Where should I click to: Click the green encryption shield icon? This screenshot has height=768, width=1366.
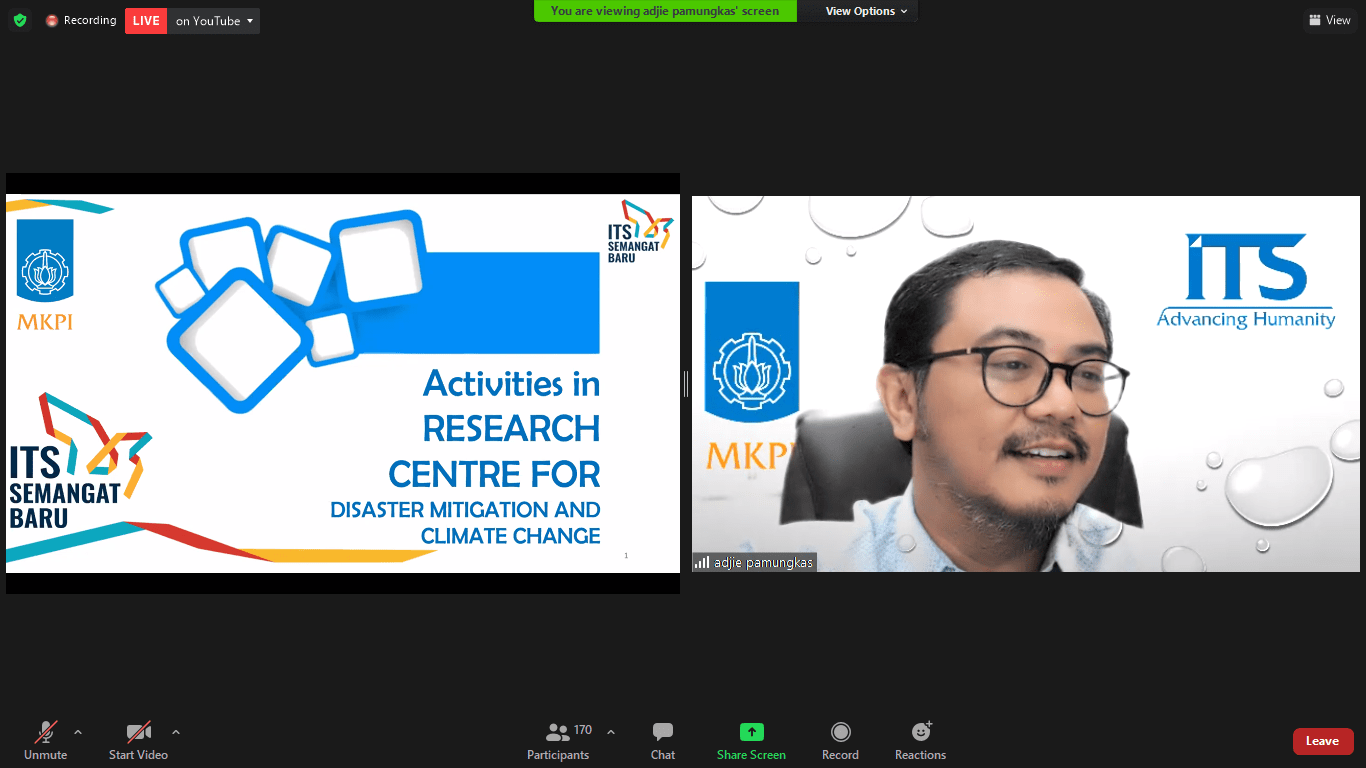20,21
